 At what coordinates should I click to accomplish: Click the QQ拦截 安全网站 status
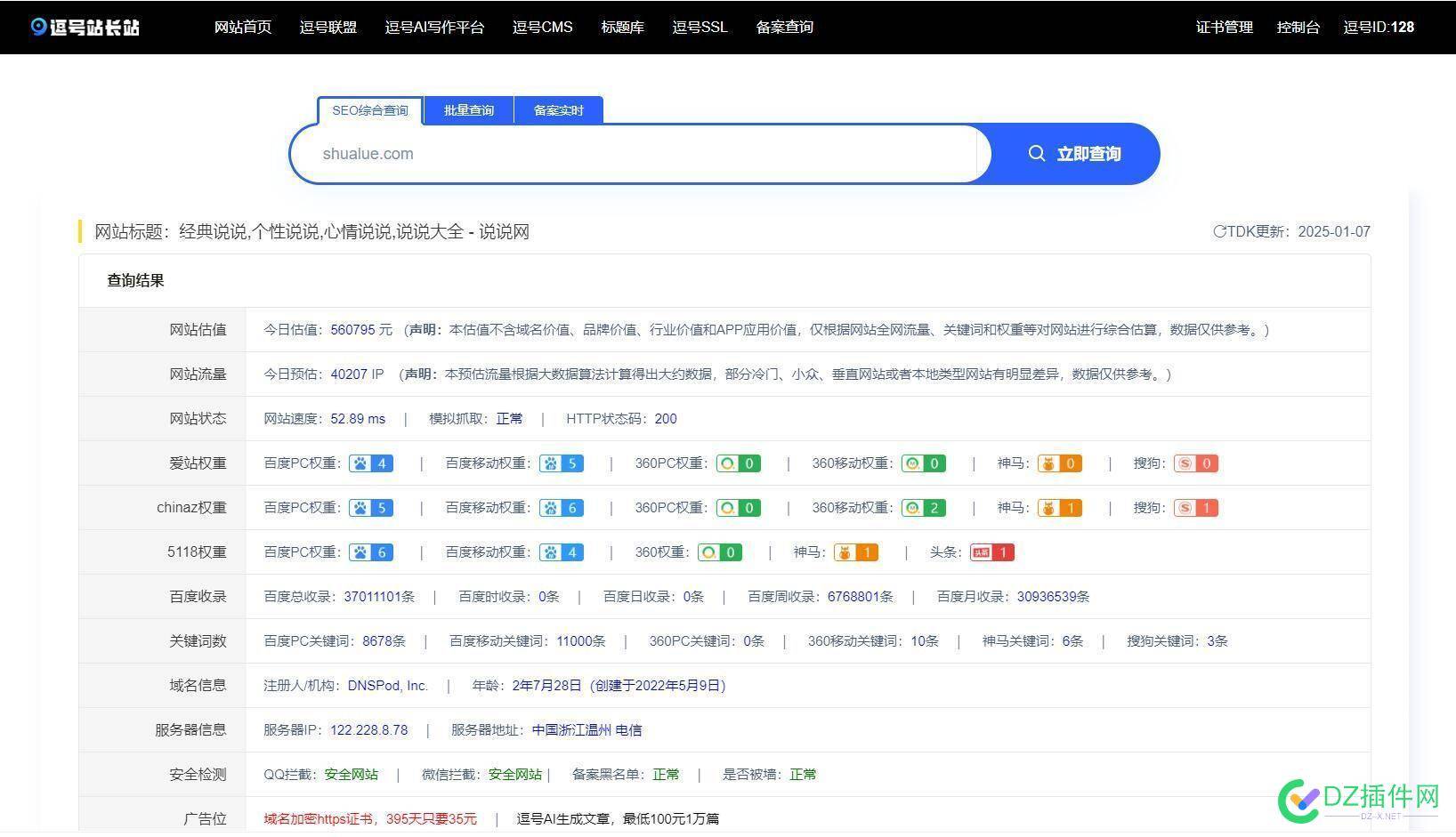pos(351,775)
